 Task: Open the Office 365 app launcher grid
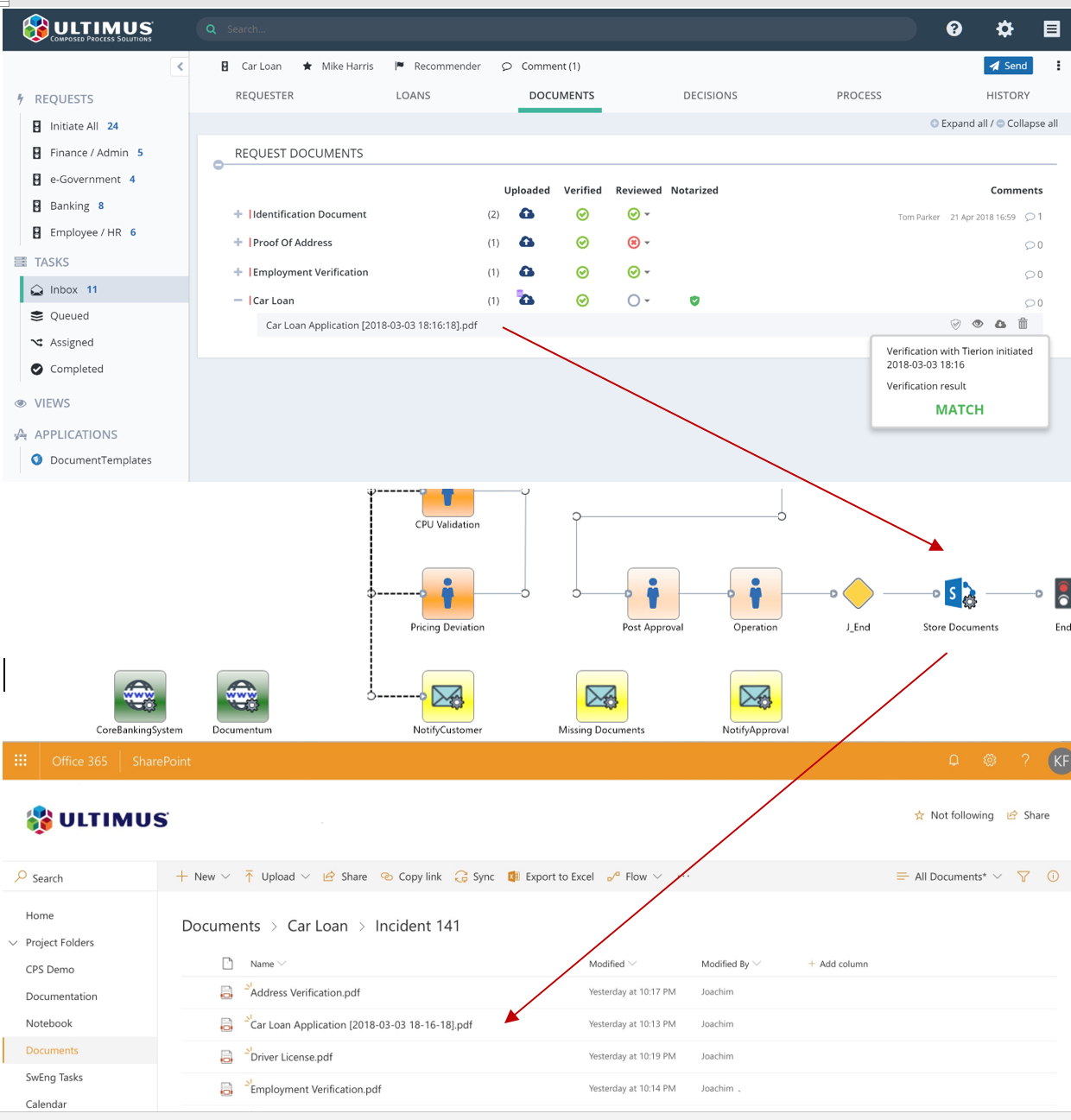tap(21, 760)
